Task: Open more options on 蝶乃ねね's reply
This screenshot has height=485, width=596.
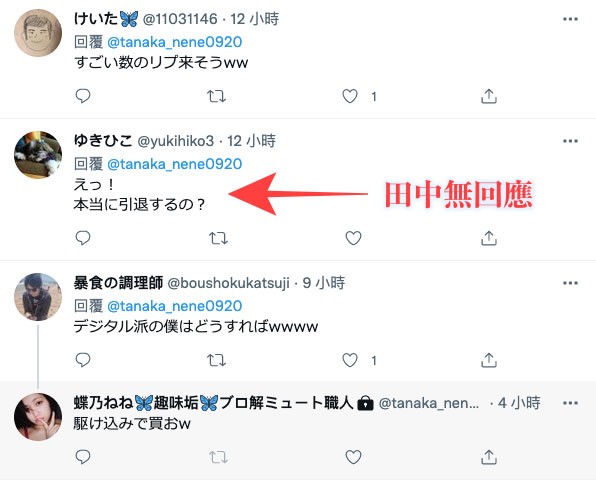Action: point(570,403)
